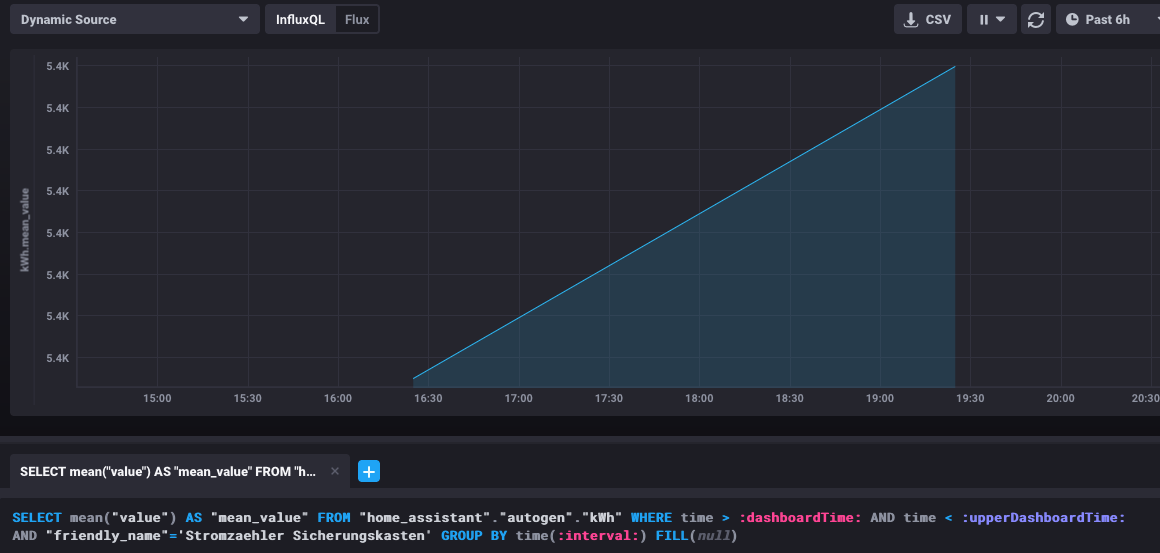
Task: Click the manual refresh icon
Action: click(1036, 19)
